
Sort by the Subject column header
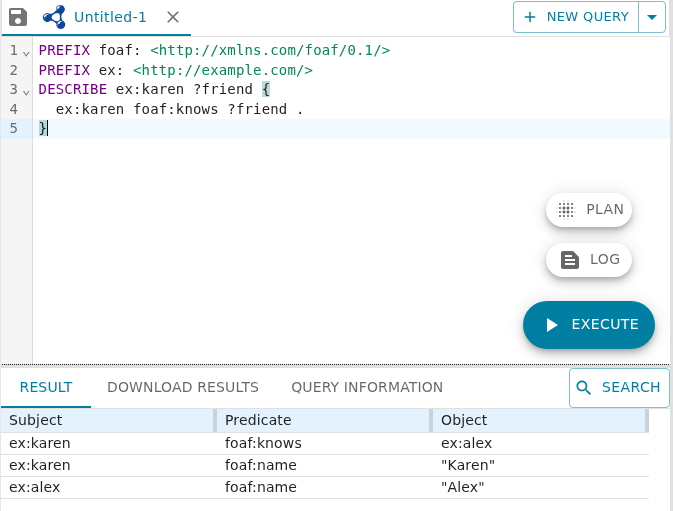[x=108, y=420]
